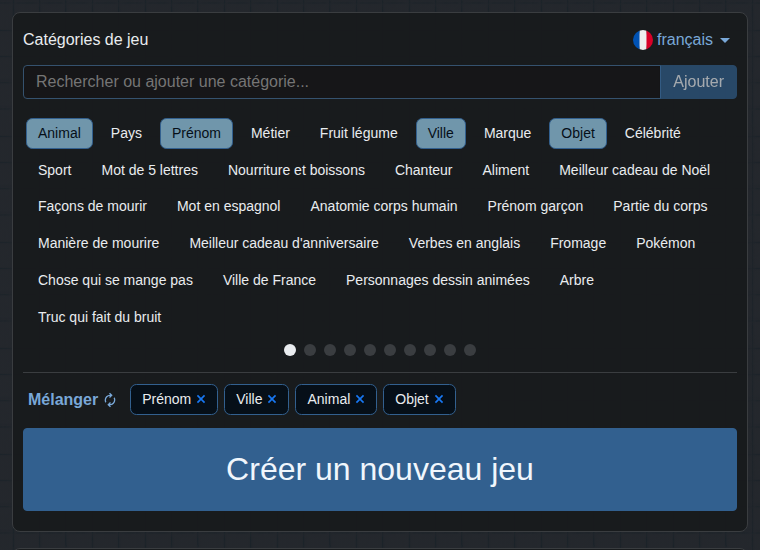Select Truc qui fait du bruit
The height and width of the screenshot is (550, 760).
tap(99, 317)
